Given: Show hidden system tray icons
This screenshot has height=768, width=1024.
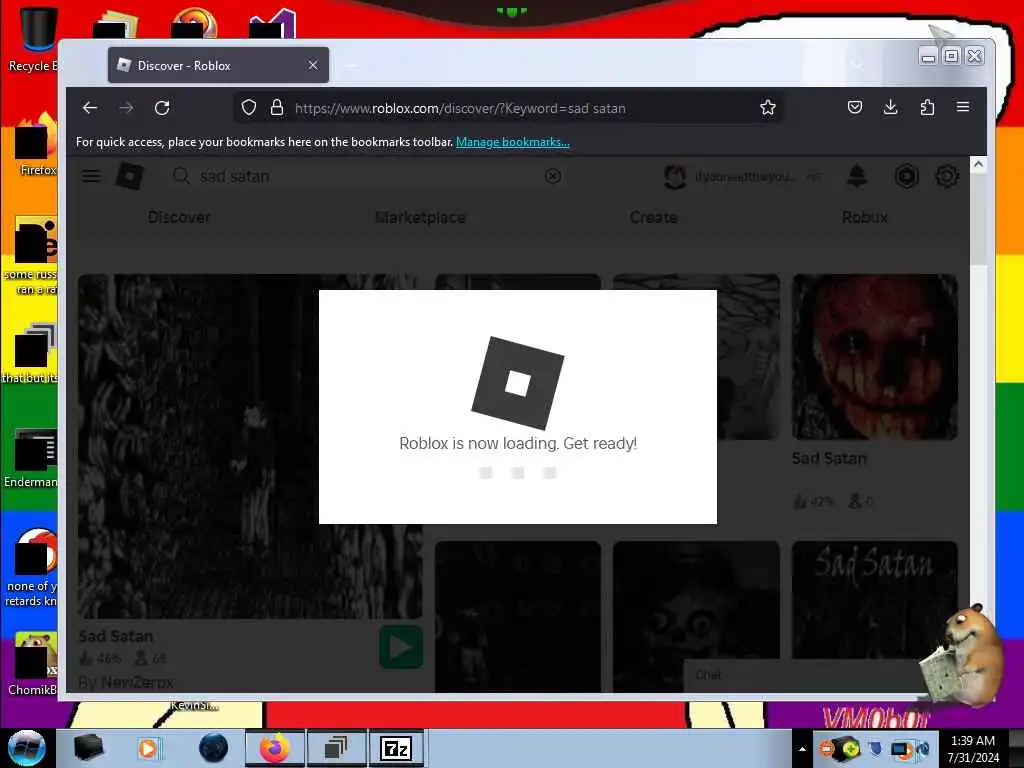Looking at the screenshot, I should click(x=803, y=749).
